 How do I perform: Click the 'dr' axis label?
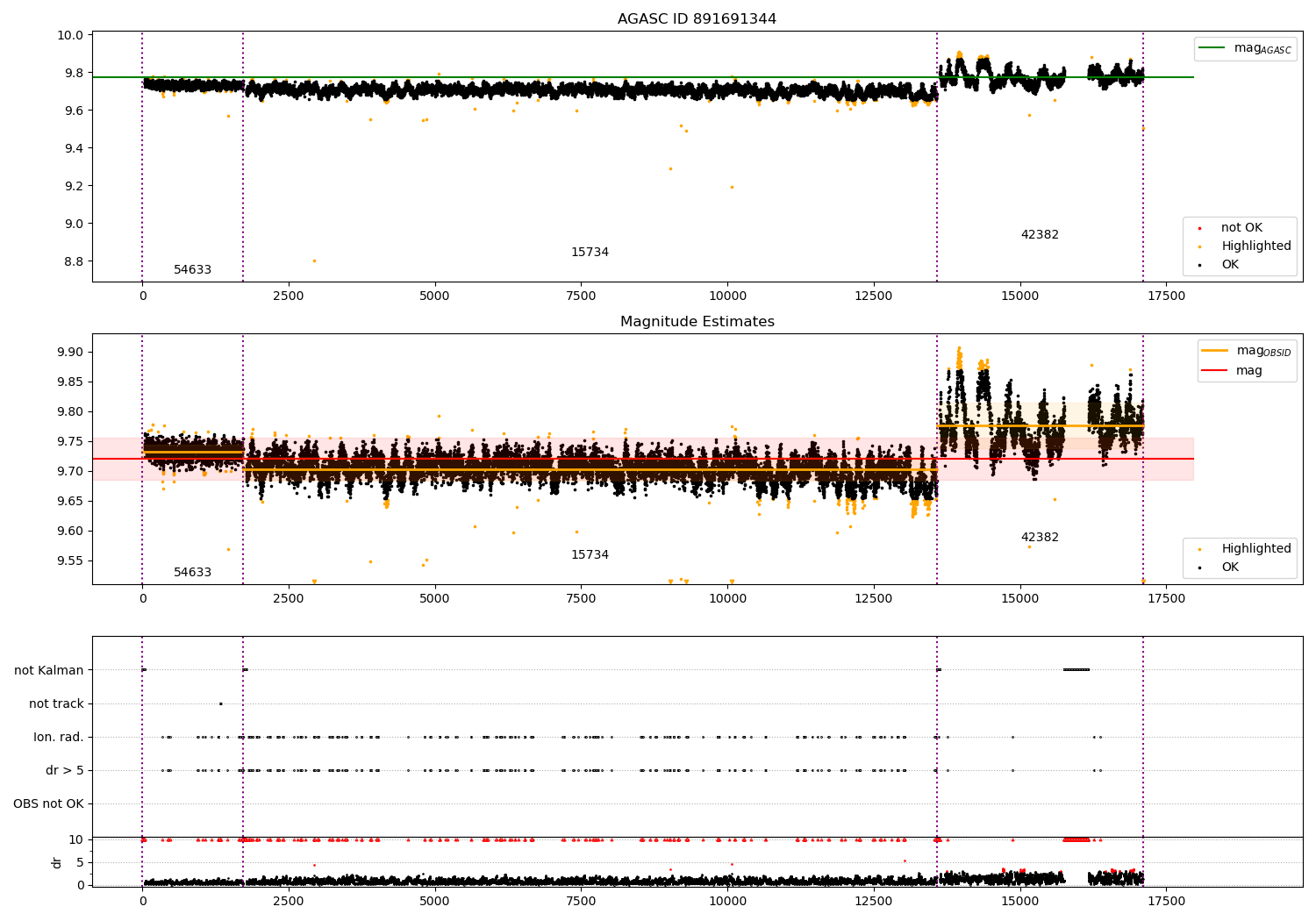pos(57,862)
